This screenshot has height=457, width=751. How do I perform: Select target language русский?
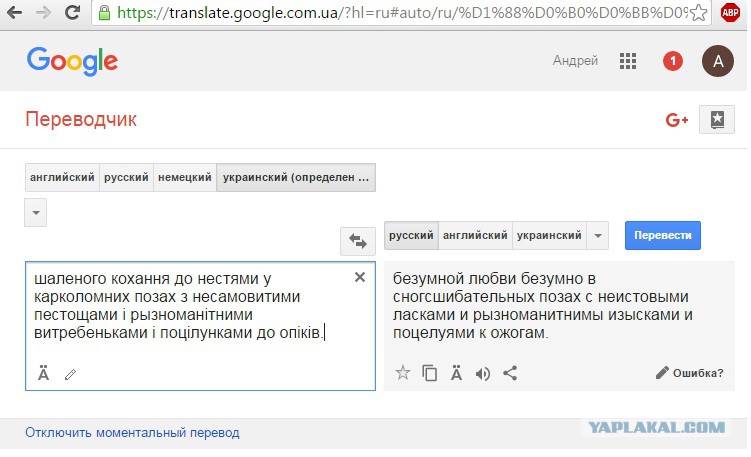(411, 235)
